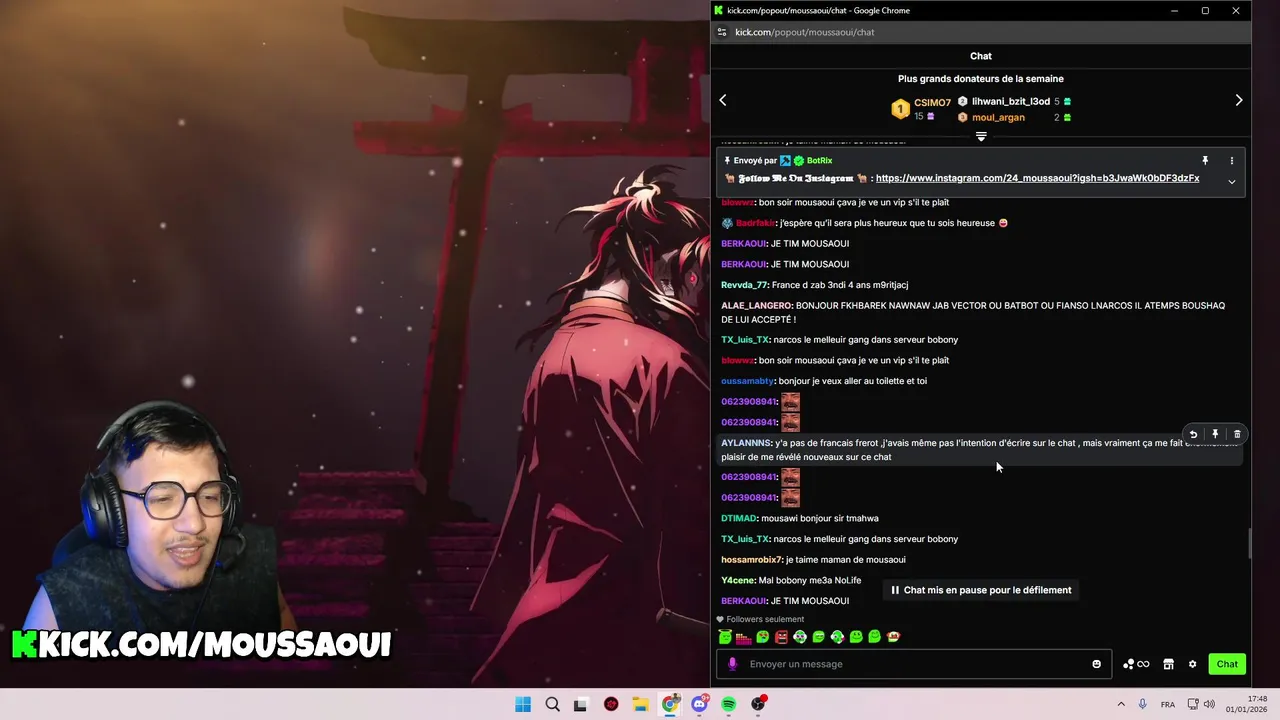Click CSIMO7 top donor name
Screen dimensions: 1280x720
[x=932, y=103]
